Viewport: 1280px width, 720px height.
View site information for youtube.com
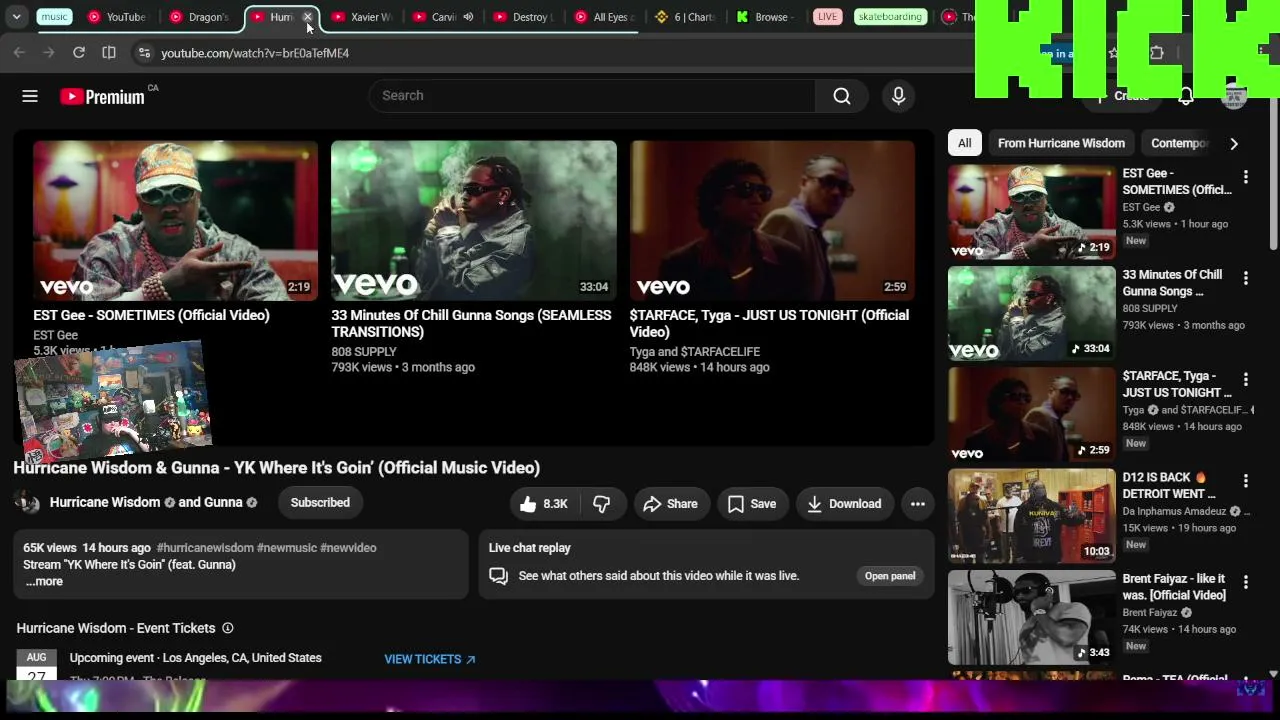pyautogui.click(x=144, y=53)
